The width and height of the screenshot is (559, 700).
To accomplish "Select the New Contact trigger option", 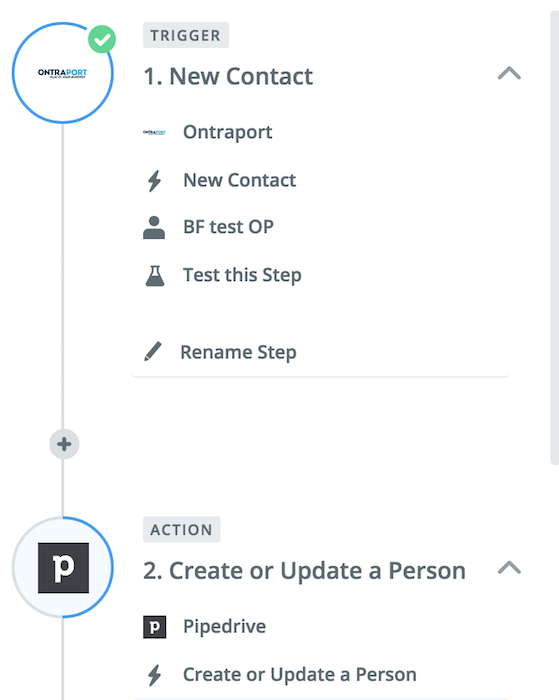I will pyautogui.click(x=321, y=180).
